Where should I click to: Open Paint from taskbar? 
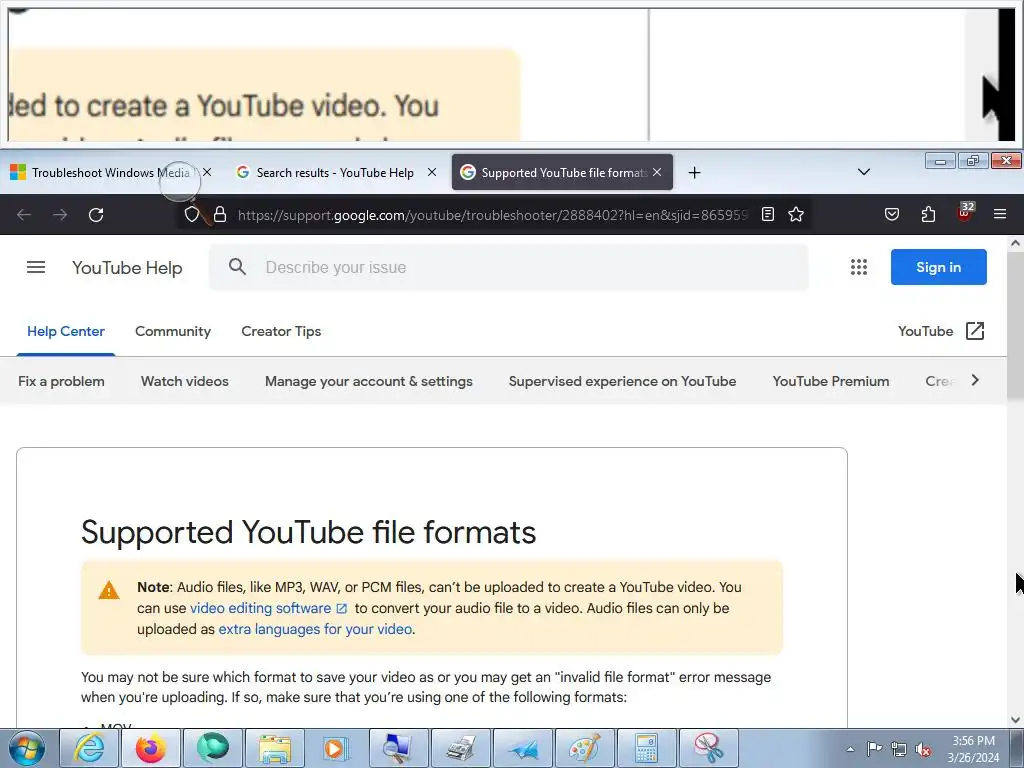[584, 748]
